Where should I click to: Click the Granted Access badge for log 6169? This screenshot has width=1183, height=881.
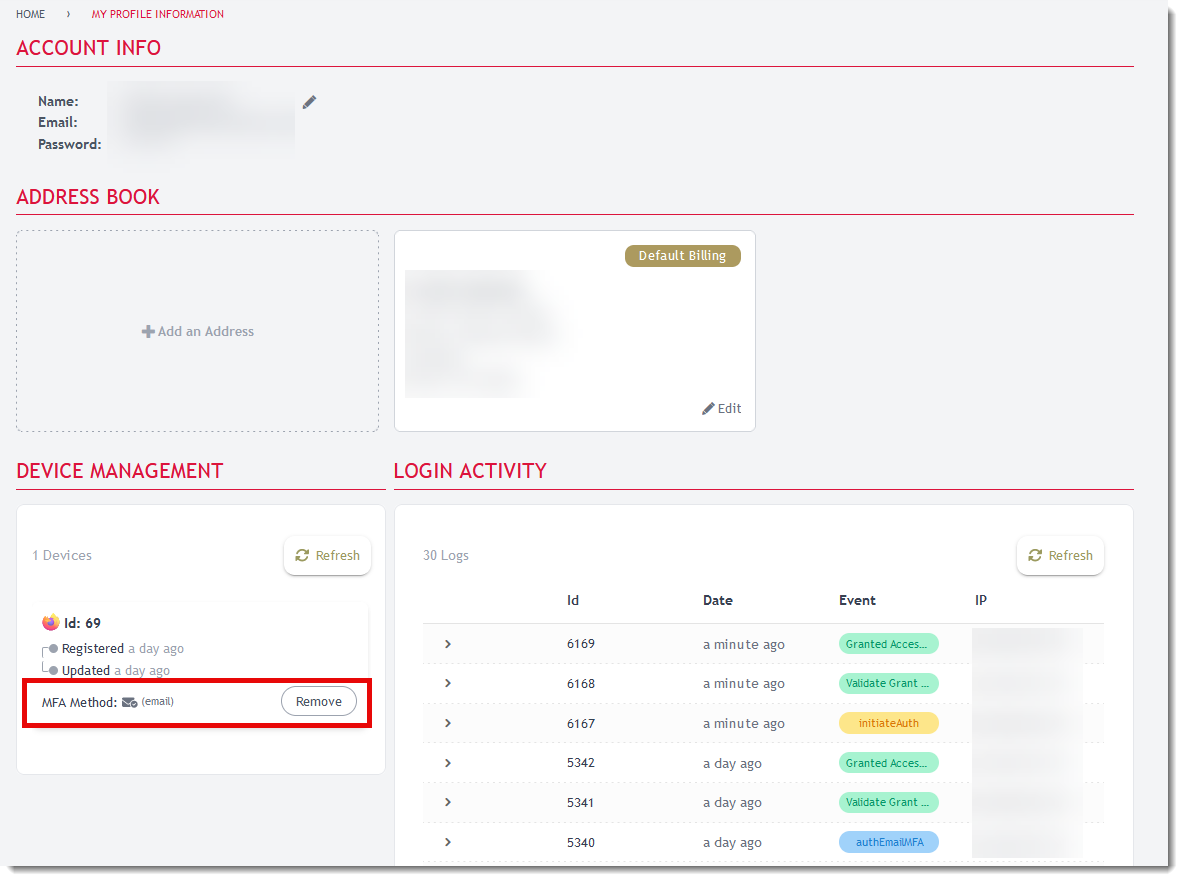[889, 644]
